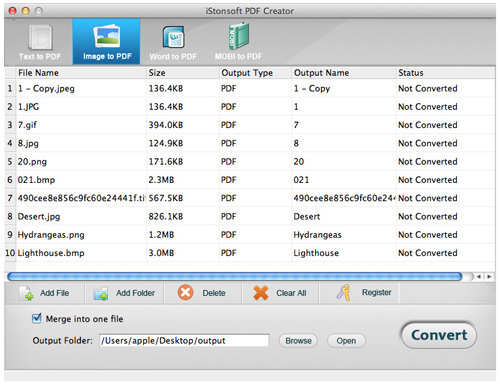This screenshot has width=500, height=386.
Task: Click the size cell '1.2MB'
Action: click(161, 235)
